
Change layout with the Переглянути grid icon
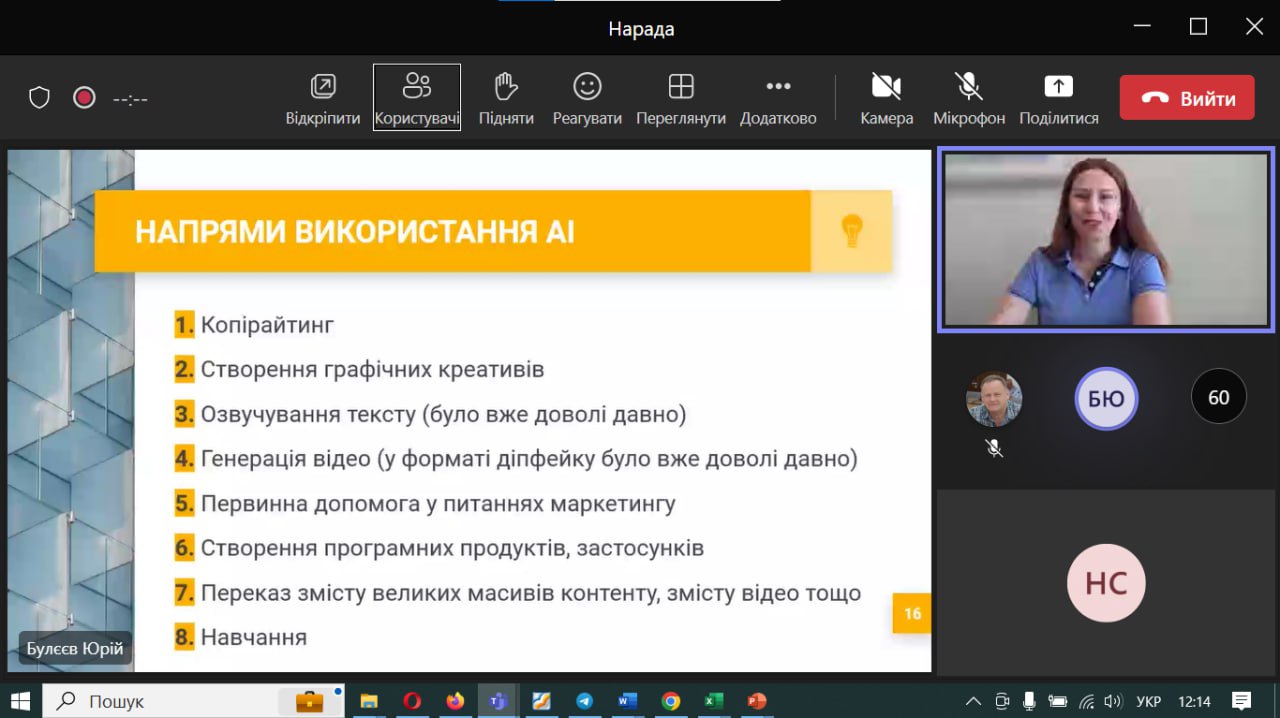pyautogui.click(x=681, y=87)
